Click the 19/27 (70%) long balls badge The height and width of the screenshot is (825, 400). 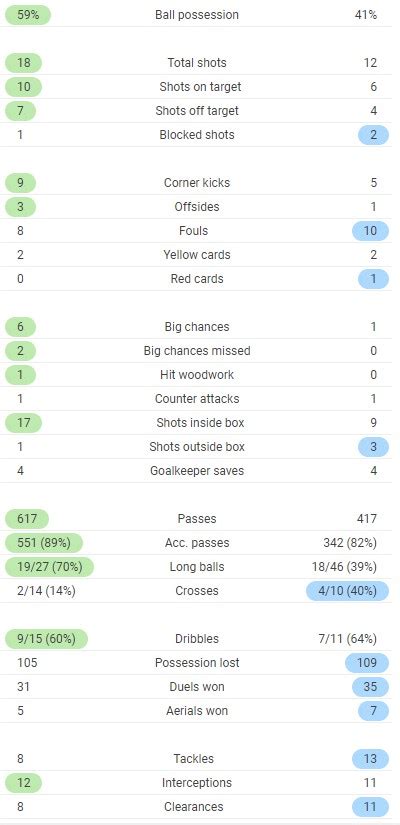(49, 567)
